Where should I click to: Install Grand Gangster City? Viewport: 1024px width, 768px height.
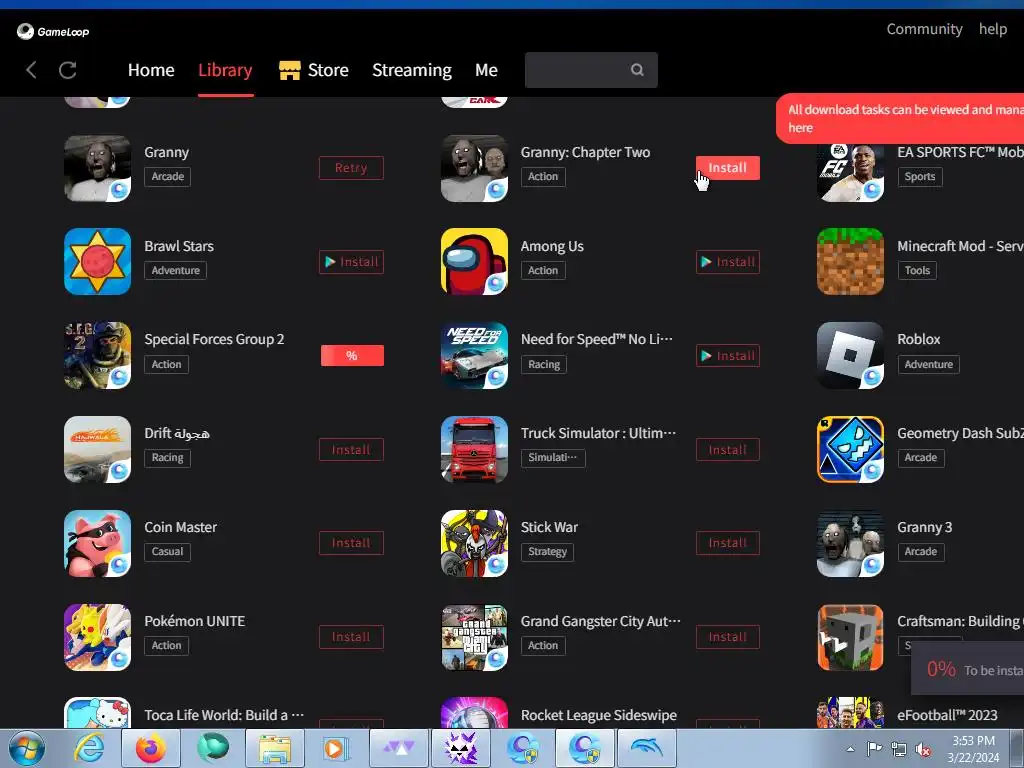pyautogui.click(x=728, y=637)
